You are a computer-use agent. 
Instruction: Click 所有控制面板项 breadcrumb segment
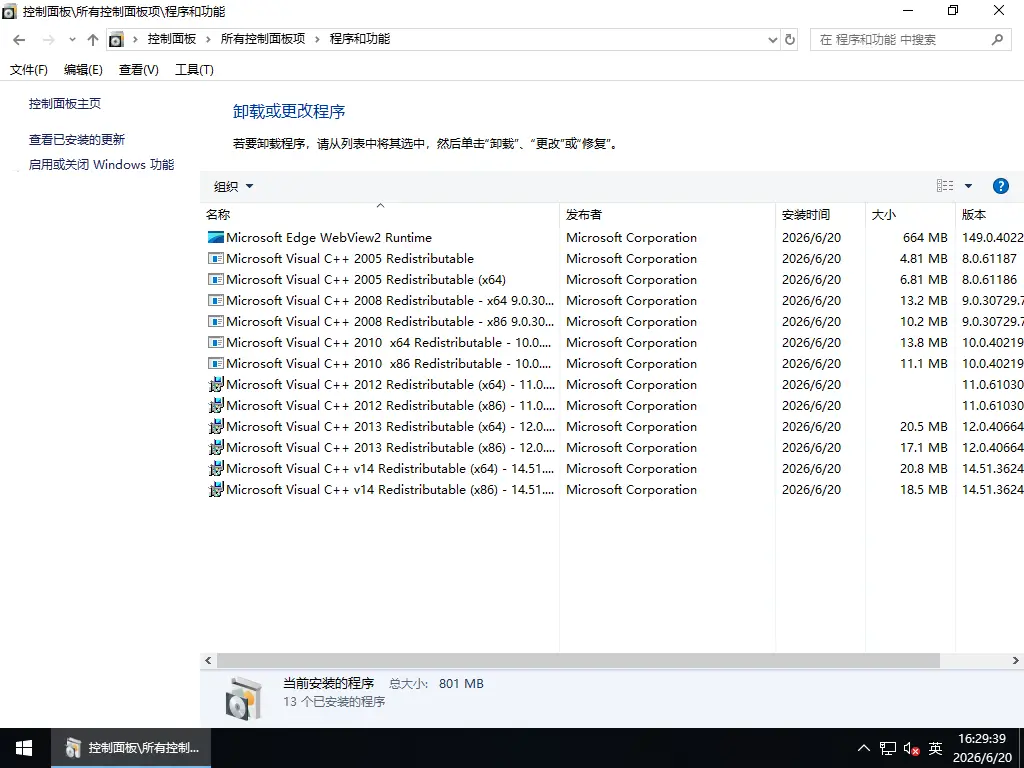point(263,39)
